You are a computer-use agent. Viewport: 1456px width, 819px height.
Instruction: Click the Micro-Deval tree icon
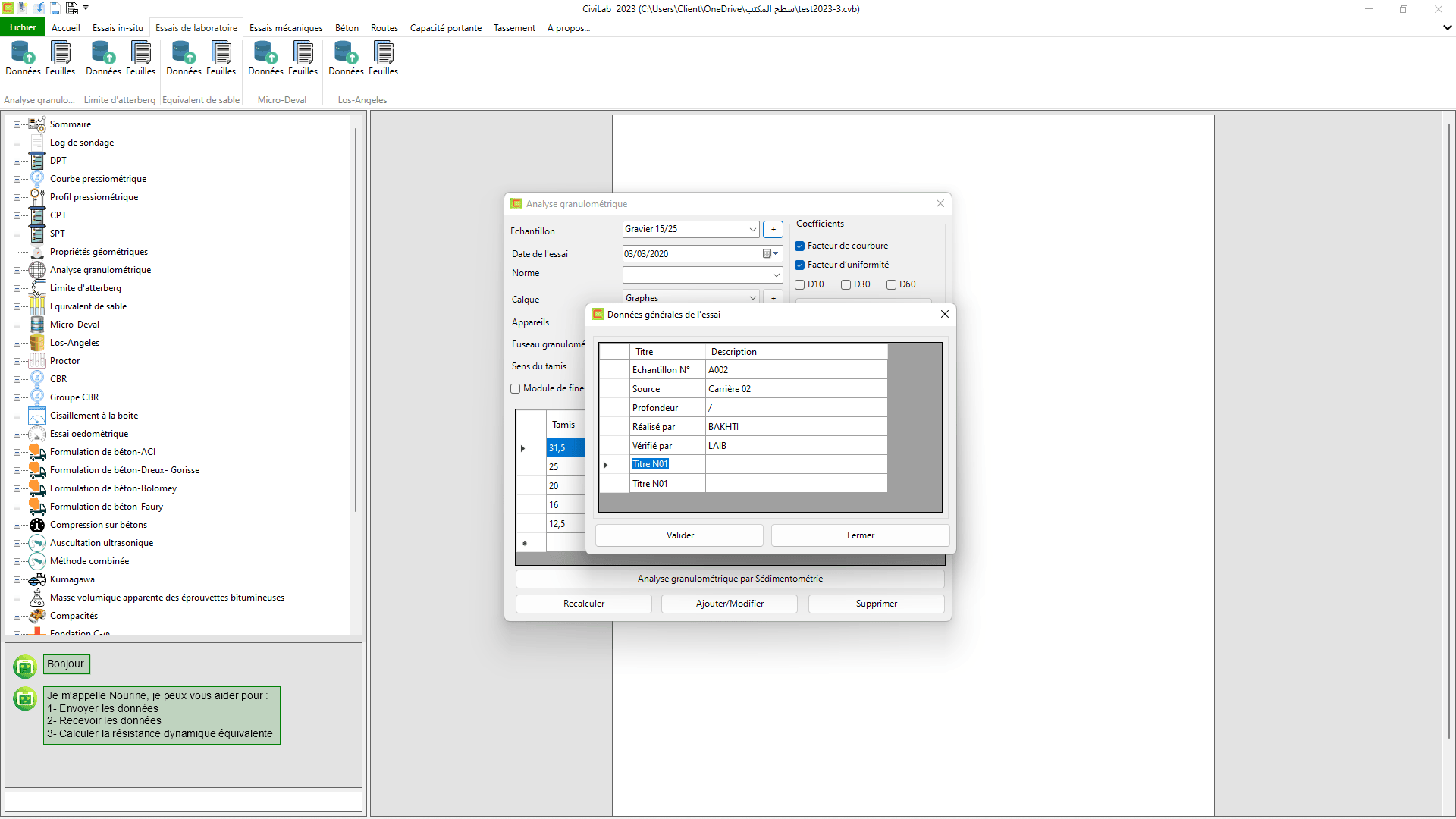click(37, 325)
